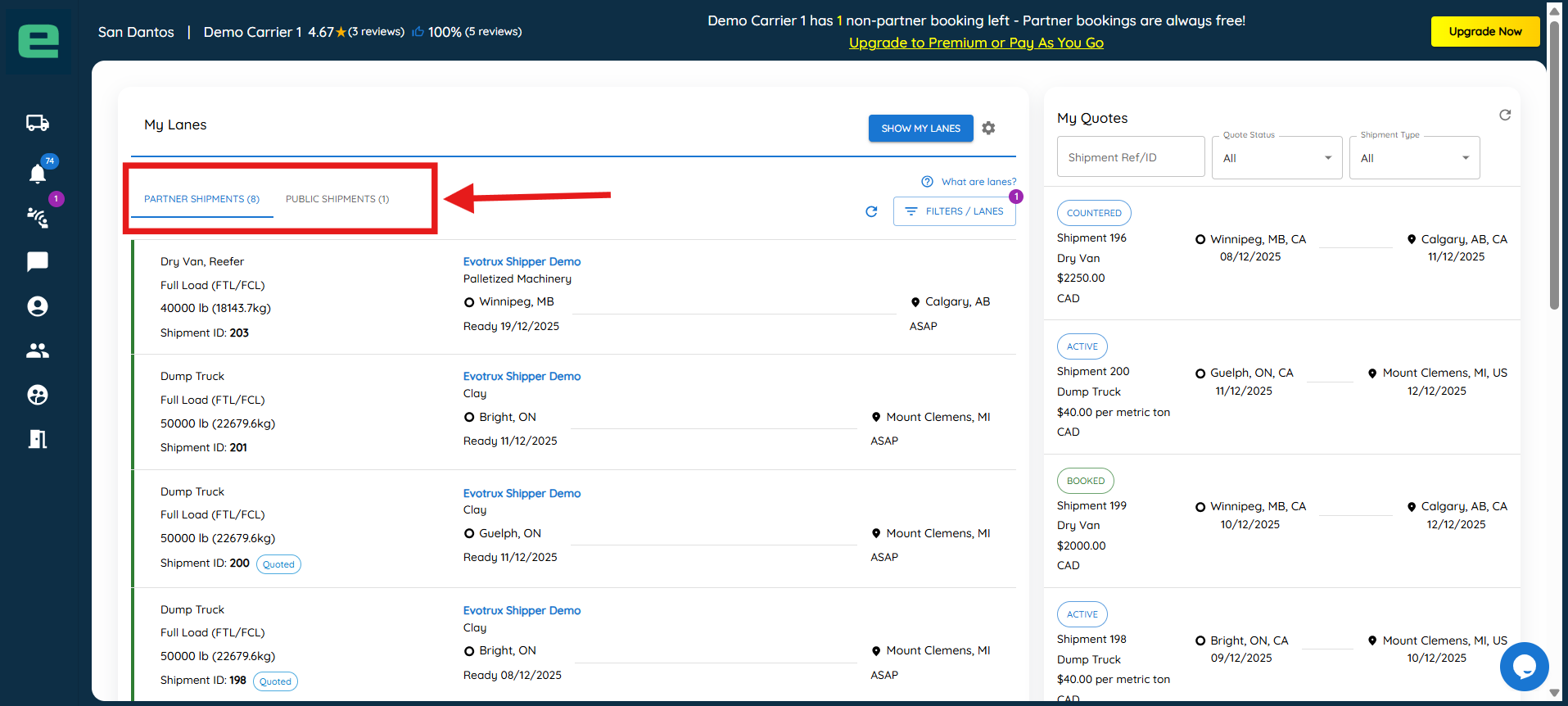Select the Shipment ID: 203 text
Screen dimensions: 1568x706
tap(205, 333)
